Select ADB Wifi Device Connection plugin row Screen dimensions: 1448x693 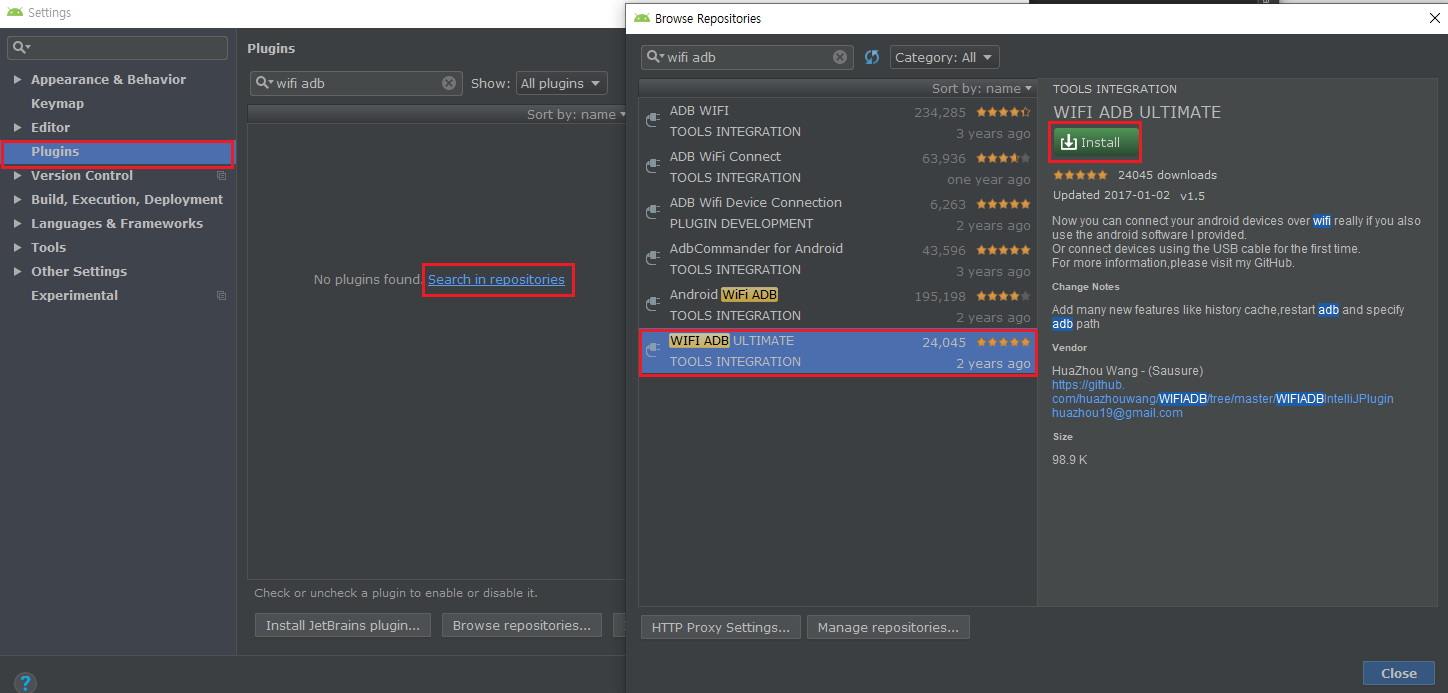coord(837,213)
